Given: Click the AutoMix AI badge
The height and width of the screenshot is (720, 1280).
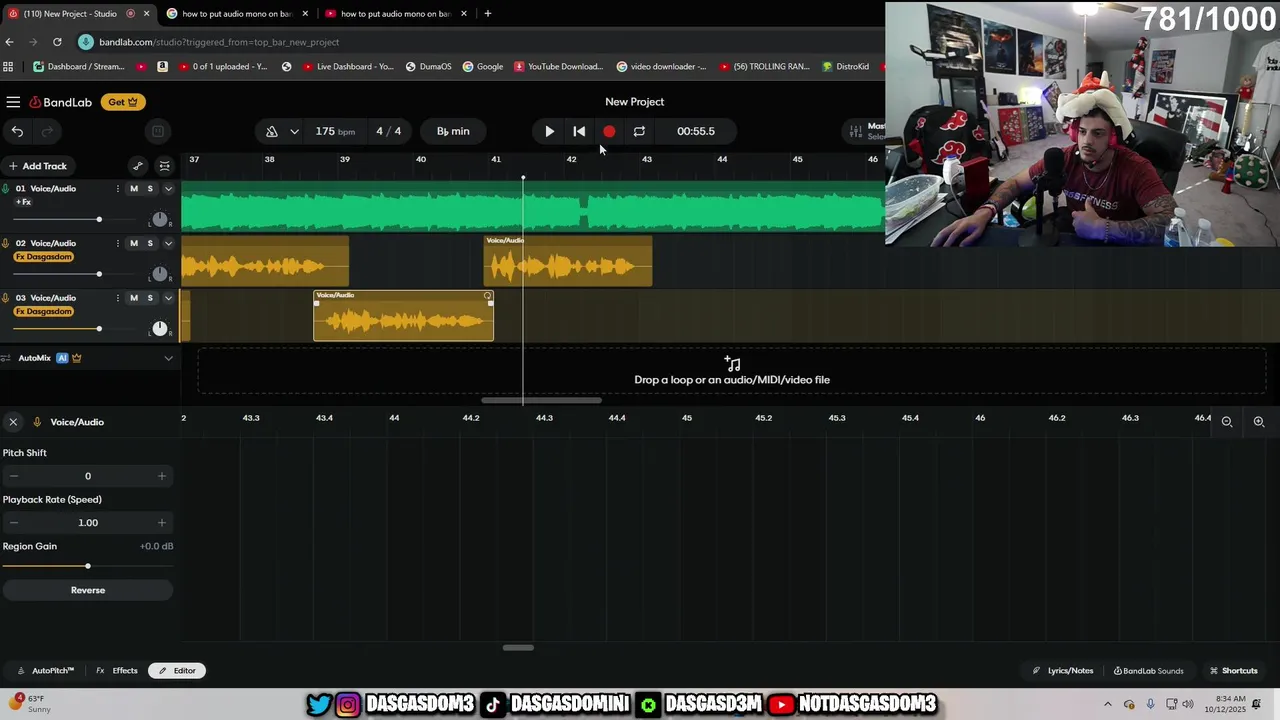Looking at the screenshot, I should click(62, 358).
